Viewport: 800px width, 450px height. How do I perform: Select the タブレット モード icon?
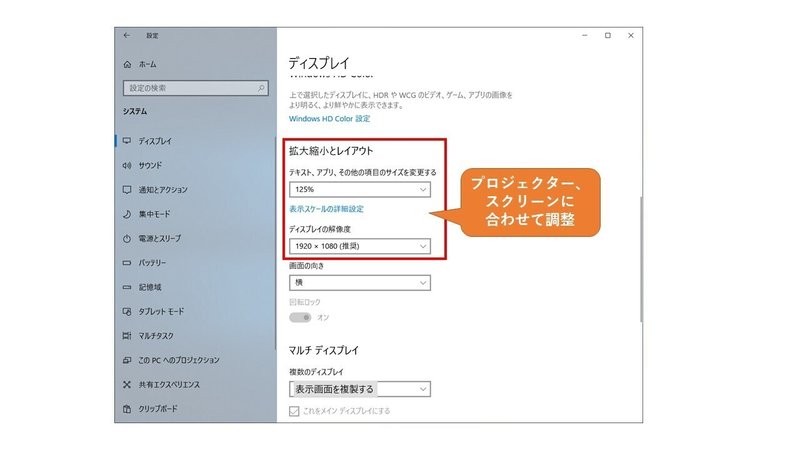click(x=127, y=311)
